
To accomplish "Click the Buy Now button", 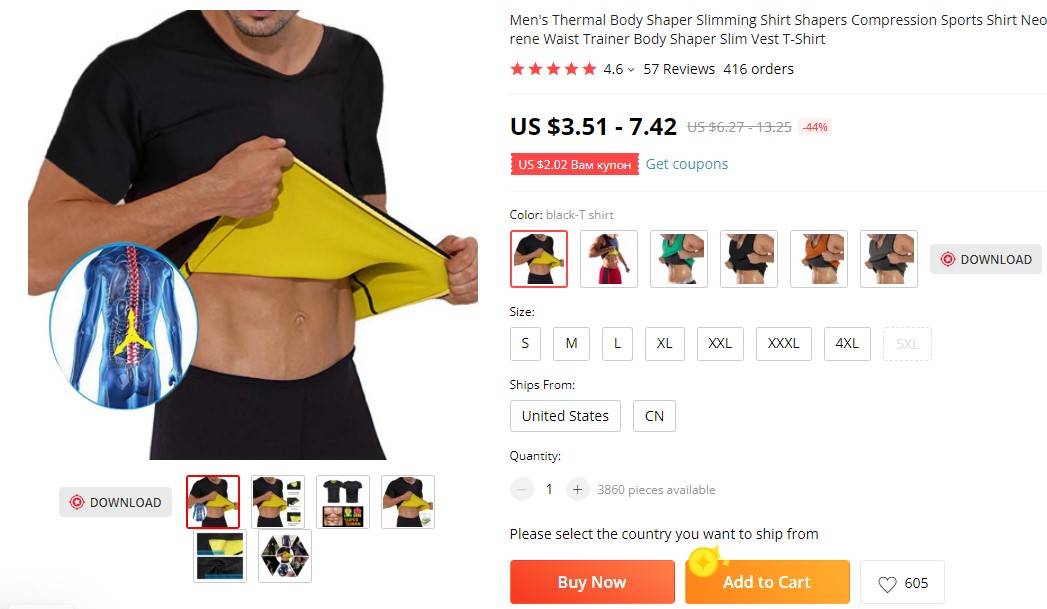I will 592,582.
